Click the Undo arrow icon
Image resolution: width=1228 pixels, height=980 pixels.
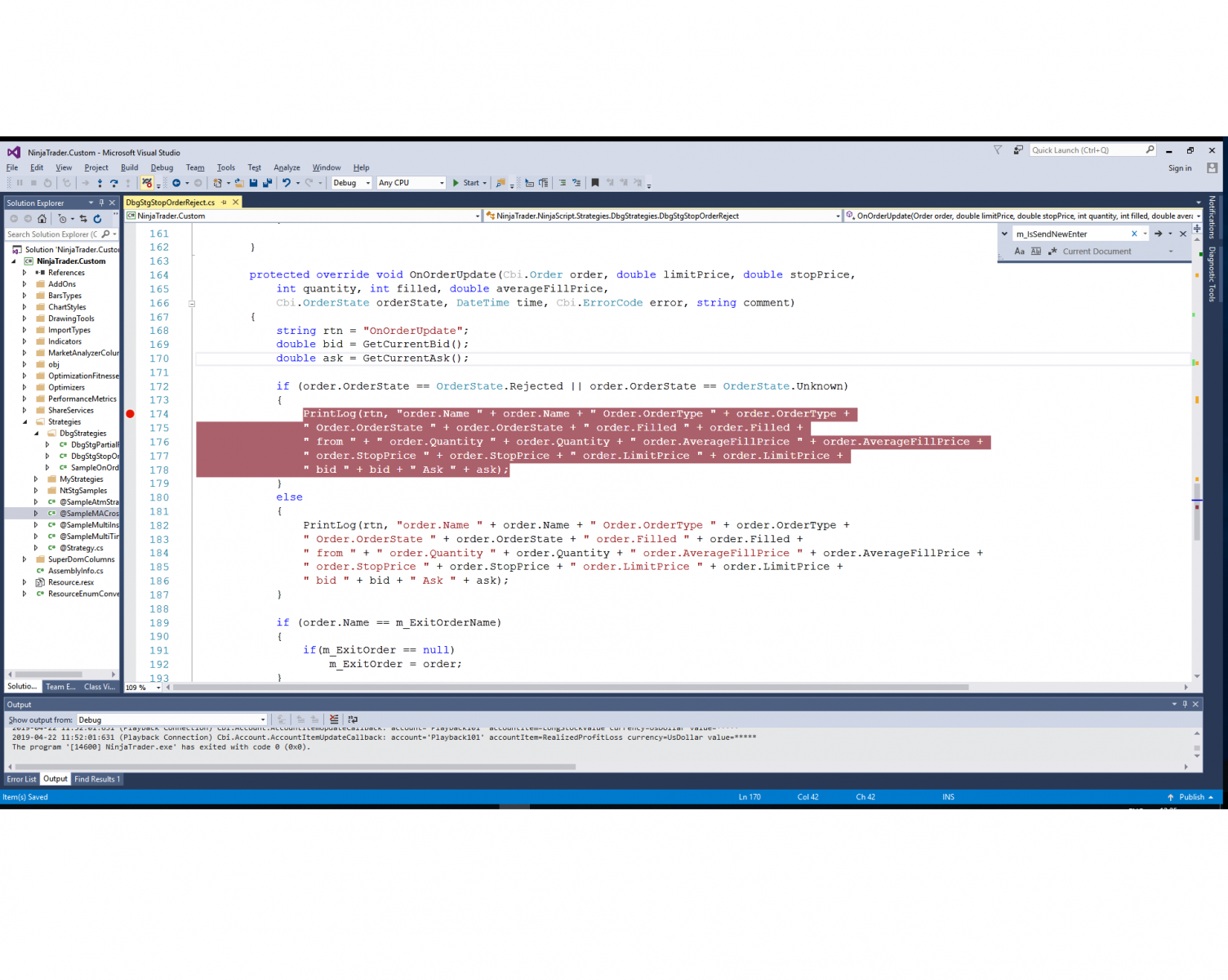coord(287,183)
